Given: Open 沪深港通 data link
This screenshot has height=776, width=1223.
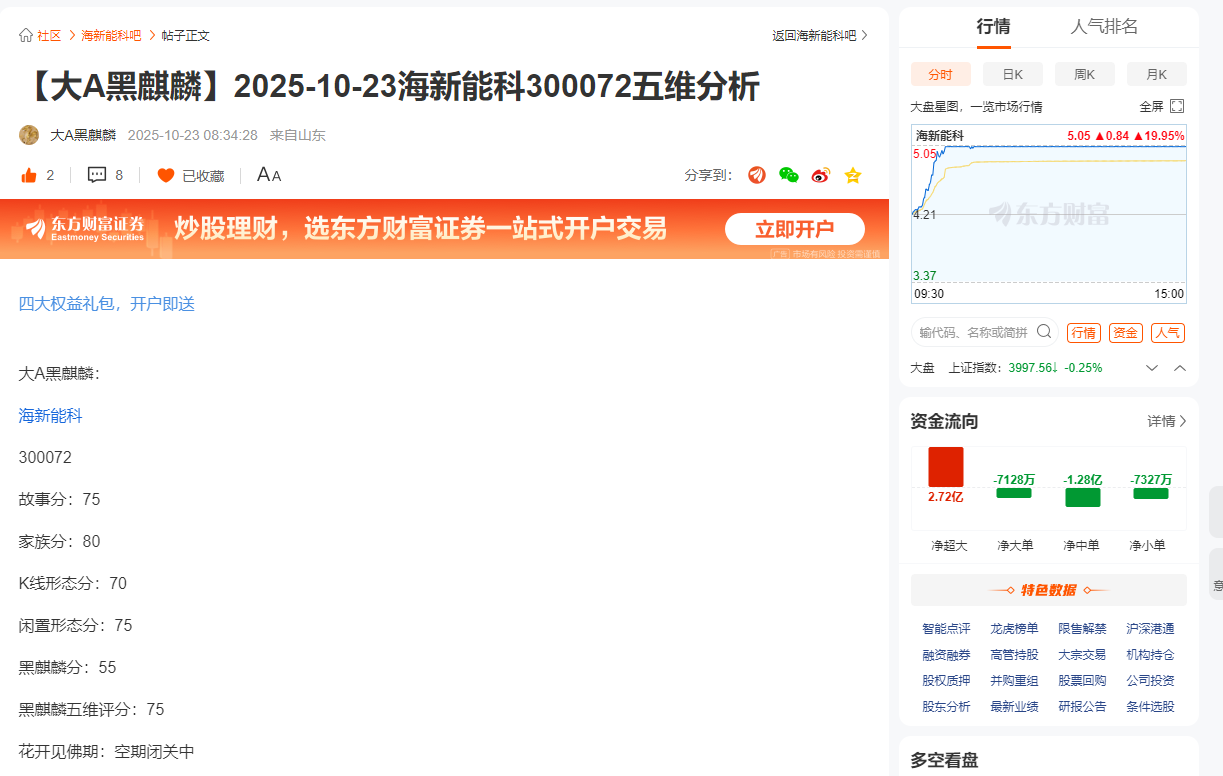Looking at the screenshot, I should click(x=1150, y=628).
